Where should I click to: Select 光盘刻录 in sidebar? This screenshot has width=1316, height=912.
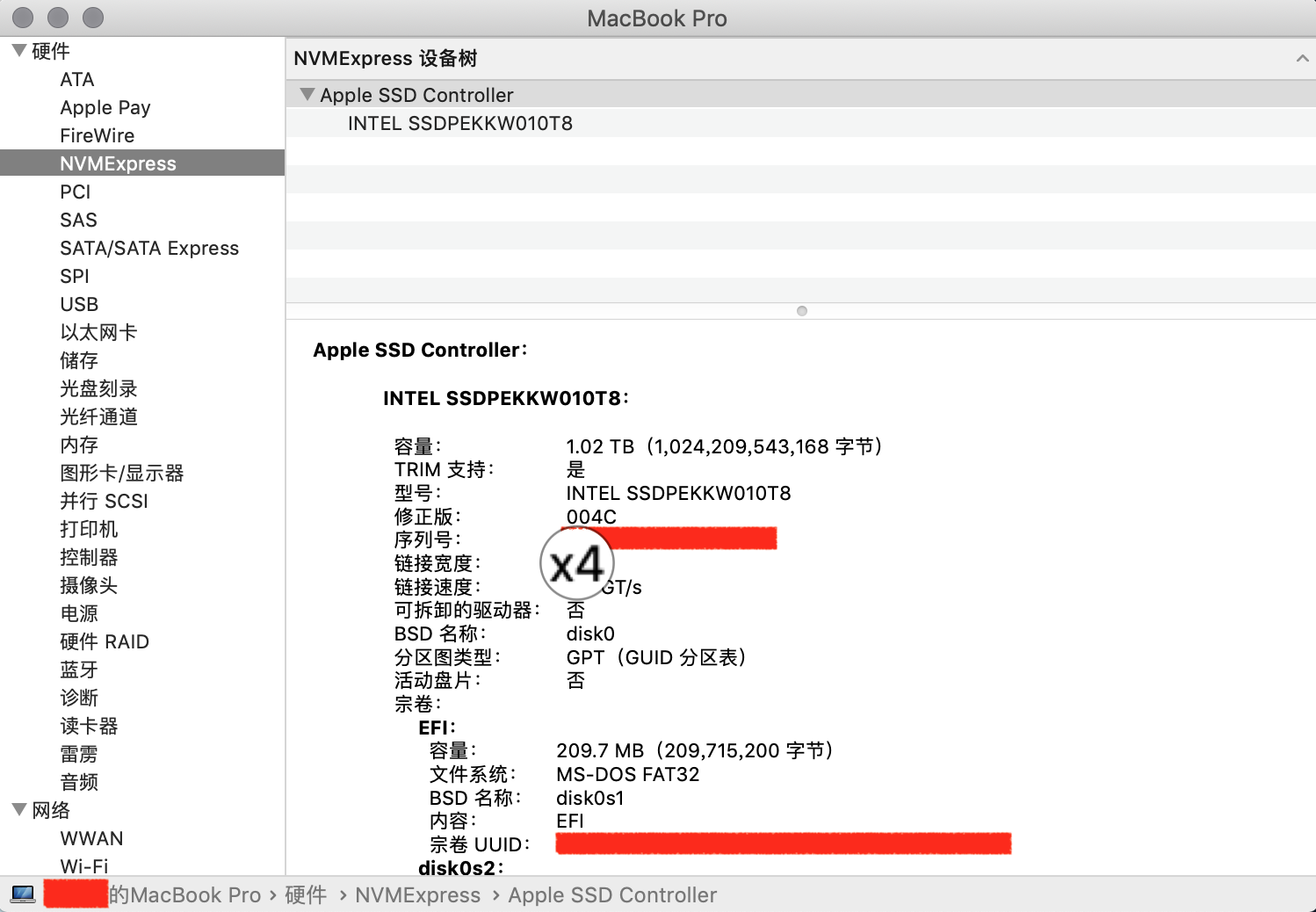pyautogui.click(x=98, y=388)
